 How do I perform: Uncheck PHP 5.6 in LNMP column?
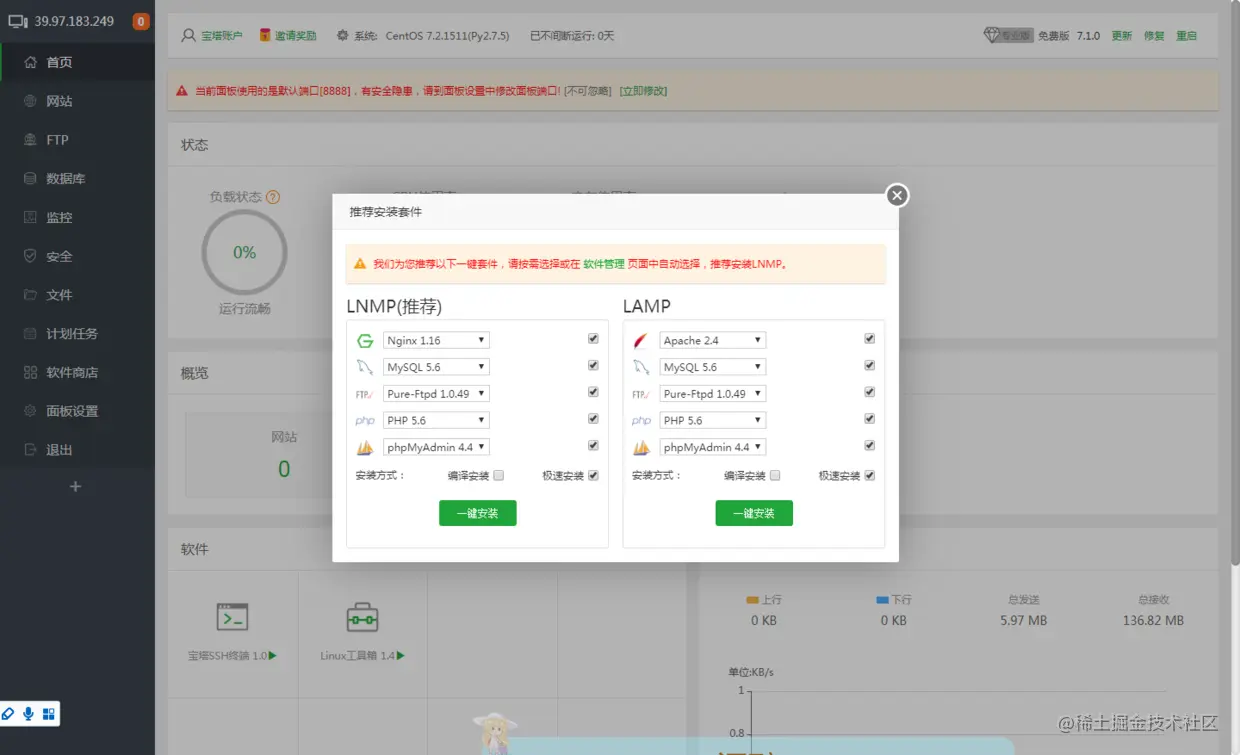[x=593, y=419]
